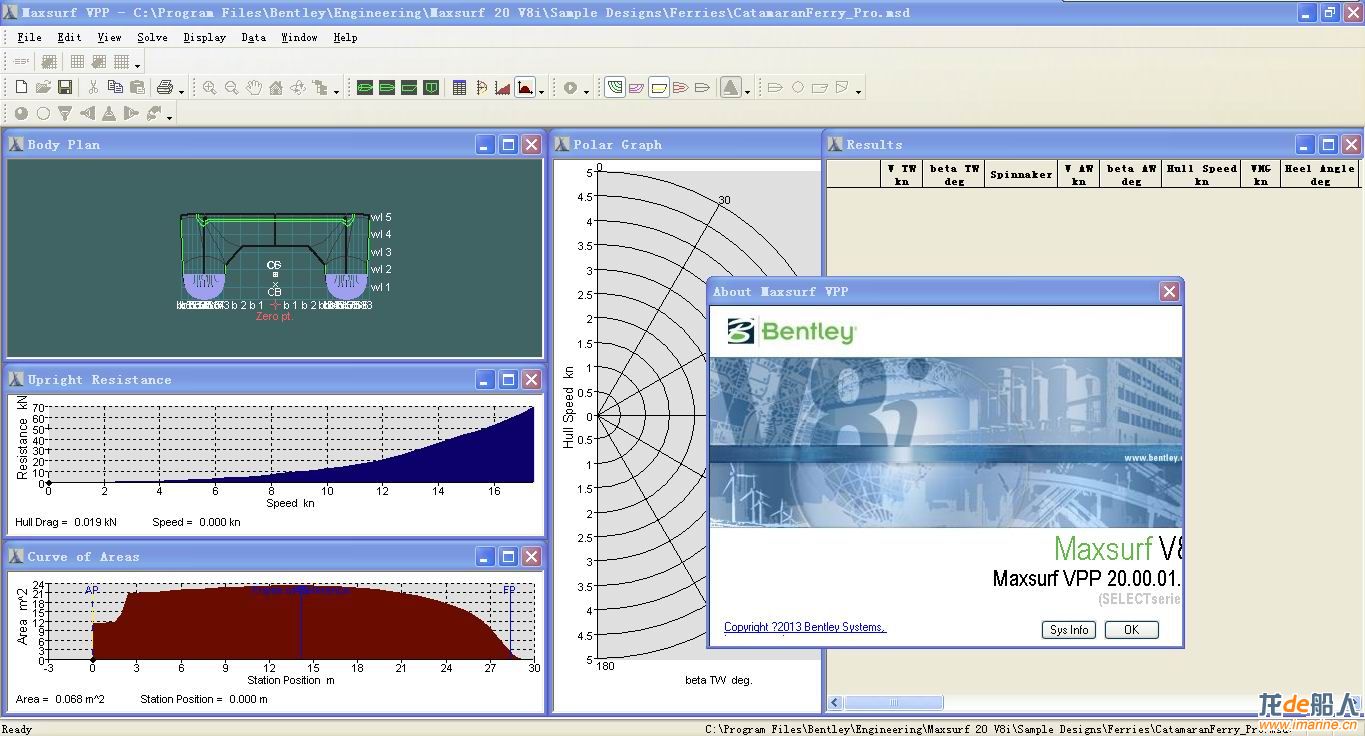Expand the Print toolbar dropdown arrow
The width and height of the screenshot is (1365, 736).
pyautogui.click(x=181, y=91)
